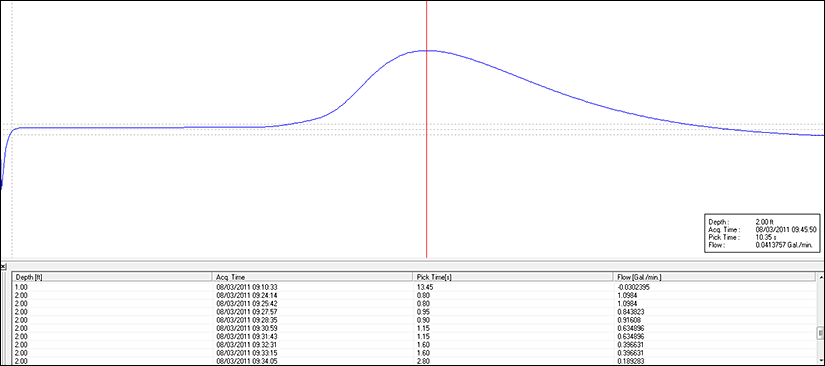Select acquisition time 08/03/2011 09:30:59
Image resolution: width=825 pixels, height=366 pixels.
click(x=247, y=328)
